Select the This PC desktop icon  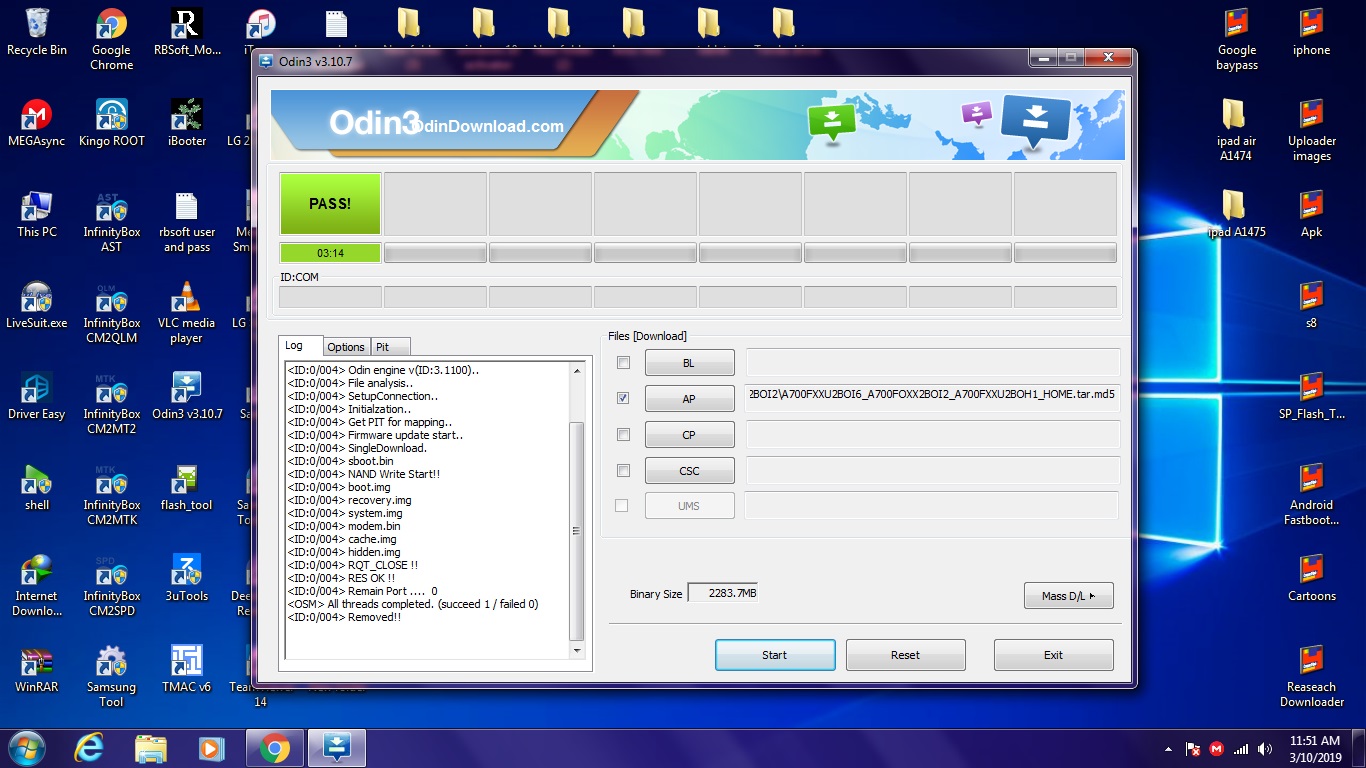click(x=37, y=214)
